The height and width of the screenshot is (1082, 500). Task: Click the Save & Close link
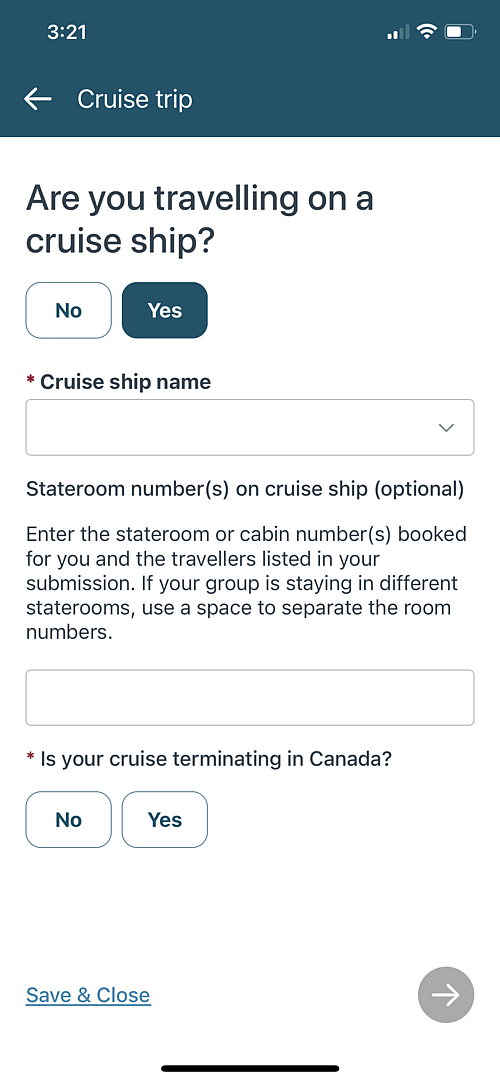[x=88, y=995]
